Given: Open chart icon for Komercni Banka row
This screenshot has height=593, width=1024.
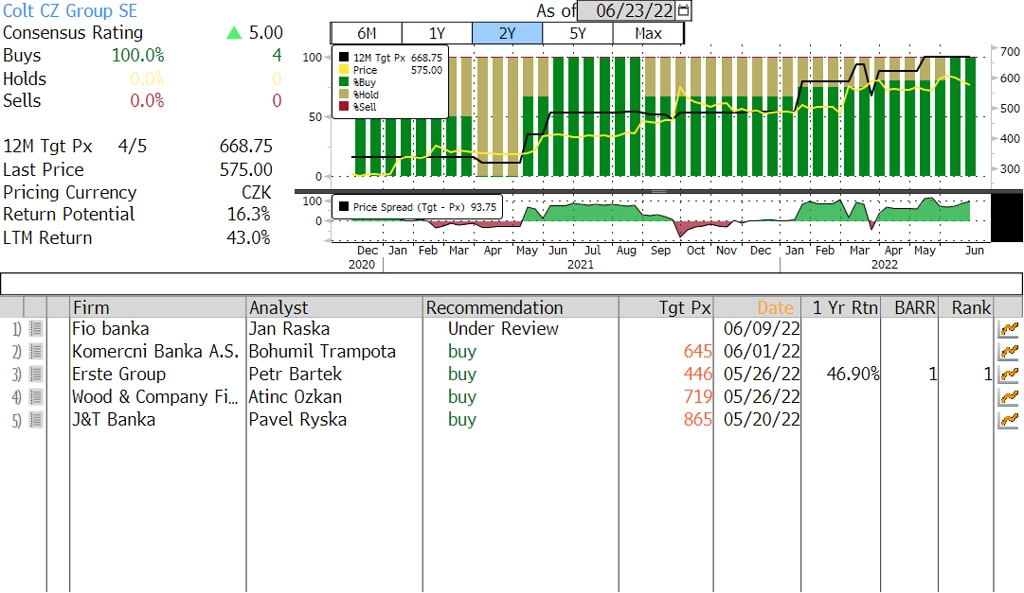Looking at the screenshot, I should point(1009,351).
